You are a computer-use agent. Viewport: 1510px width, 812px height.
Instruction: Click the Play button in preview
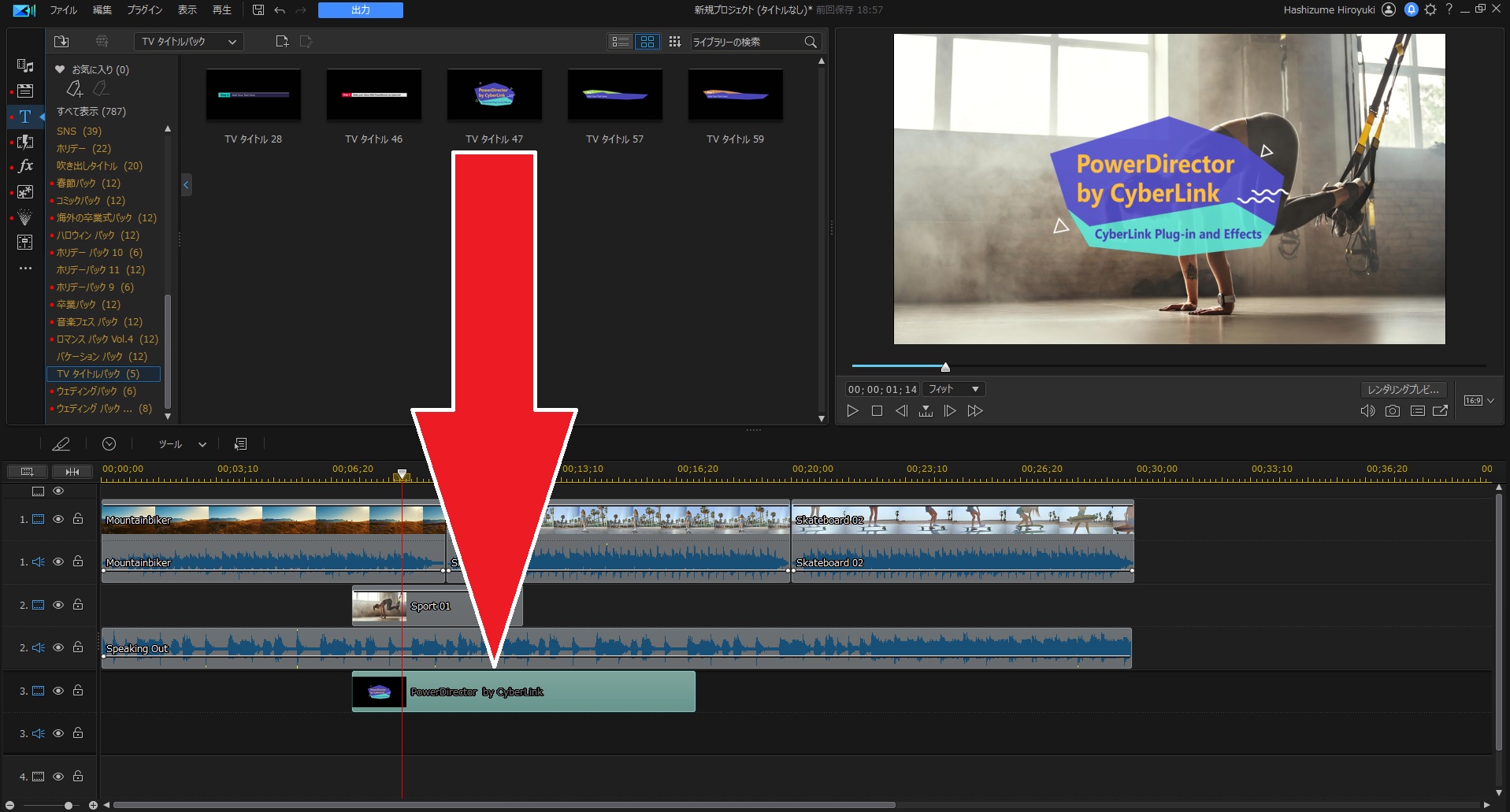[852, 411]
